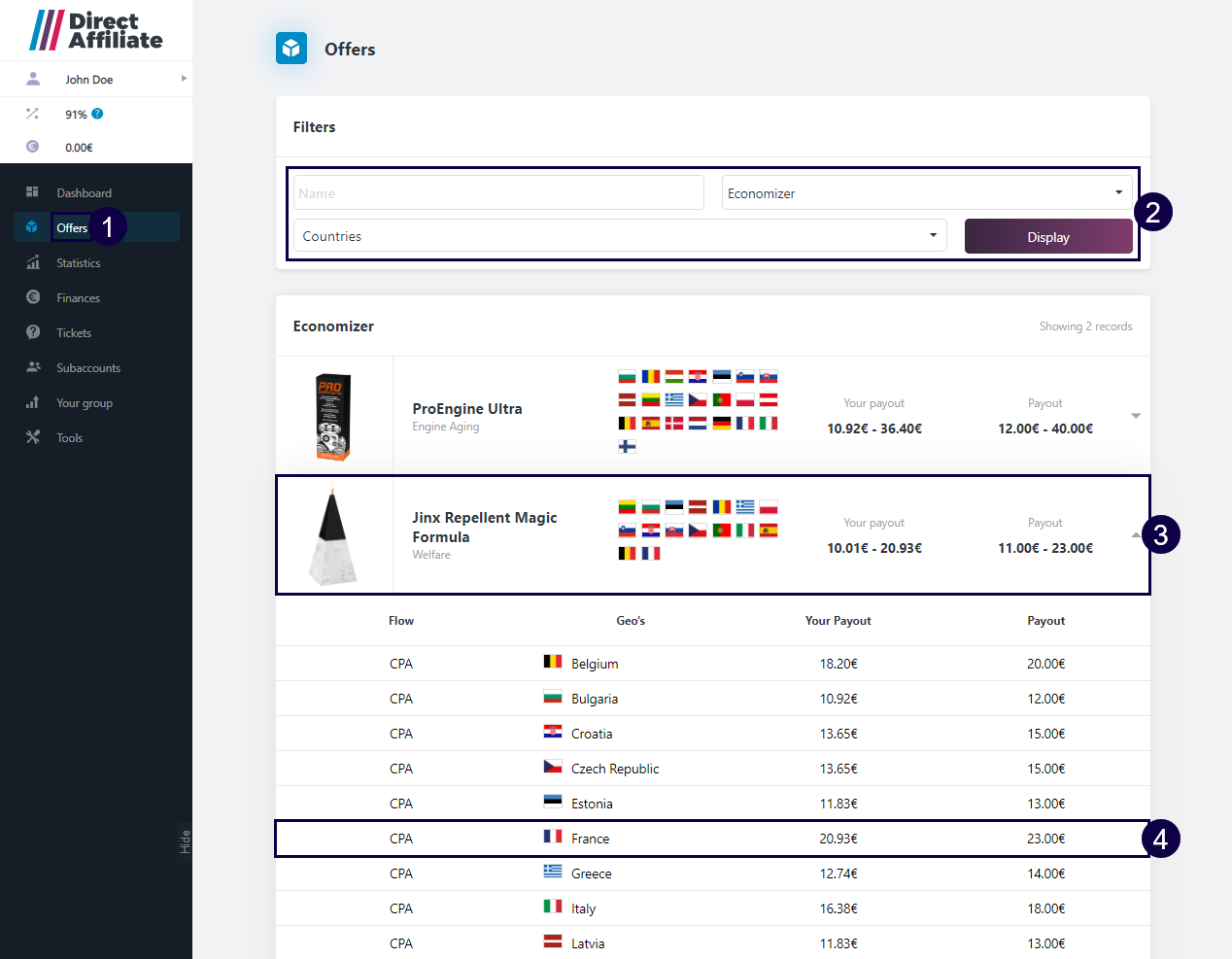This screenshot has width=1232, height=959.
Task: Click the Offers cube icon in page header
Action: tap(291, 49)
